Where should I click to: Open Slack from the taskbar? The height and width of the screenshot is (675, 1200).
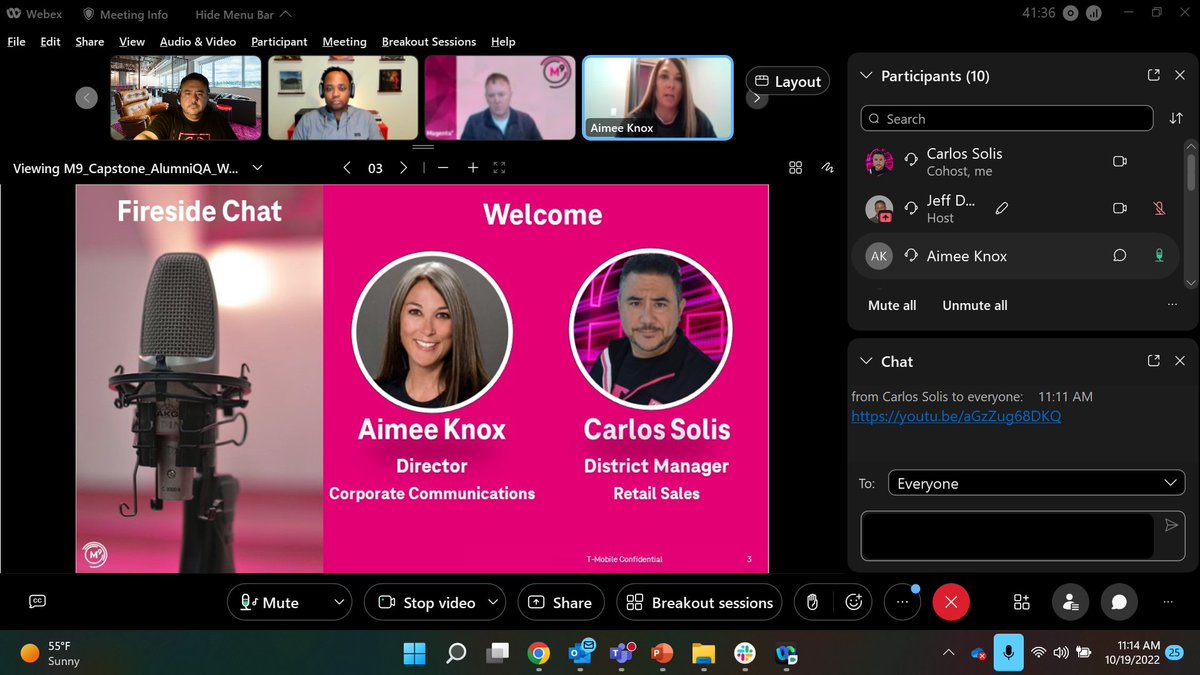744,653
